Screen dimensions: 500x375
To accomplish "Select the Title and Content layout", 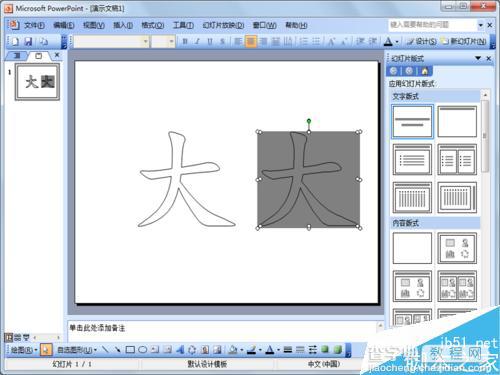I will pos(412,286).
